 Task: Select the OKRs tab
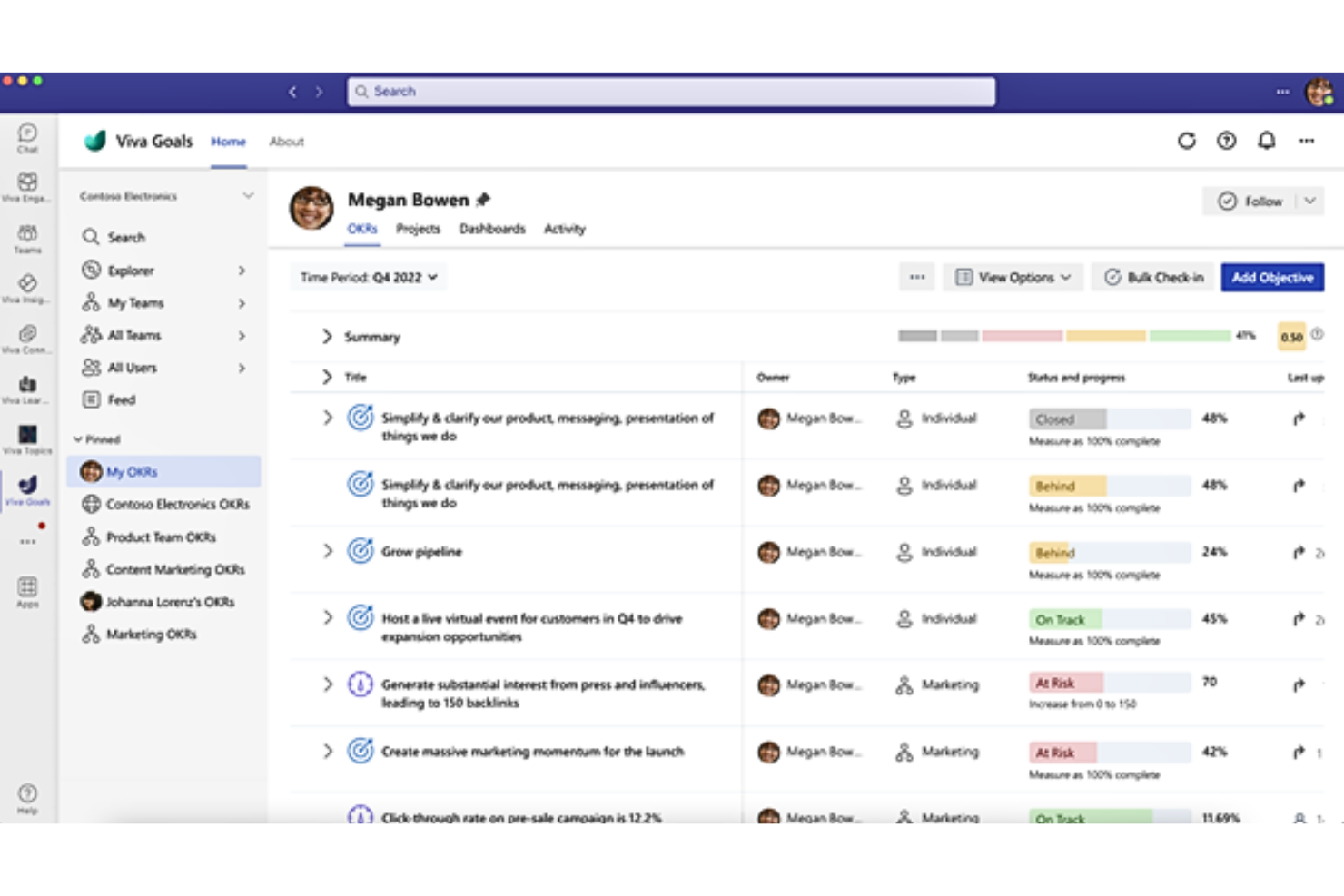362,229
